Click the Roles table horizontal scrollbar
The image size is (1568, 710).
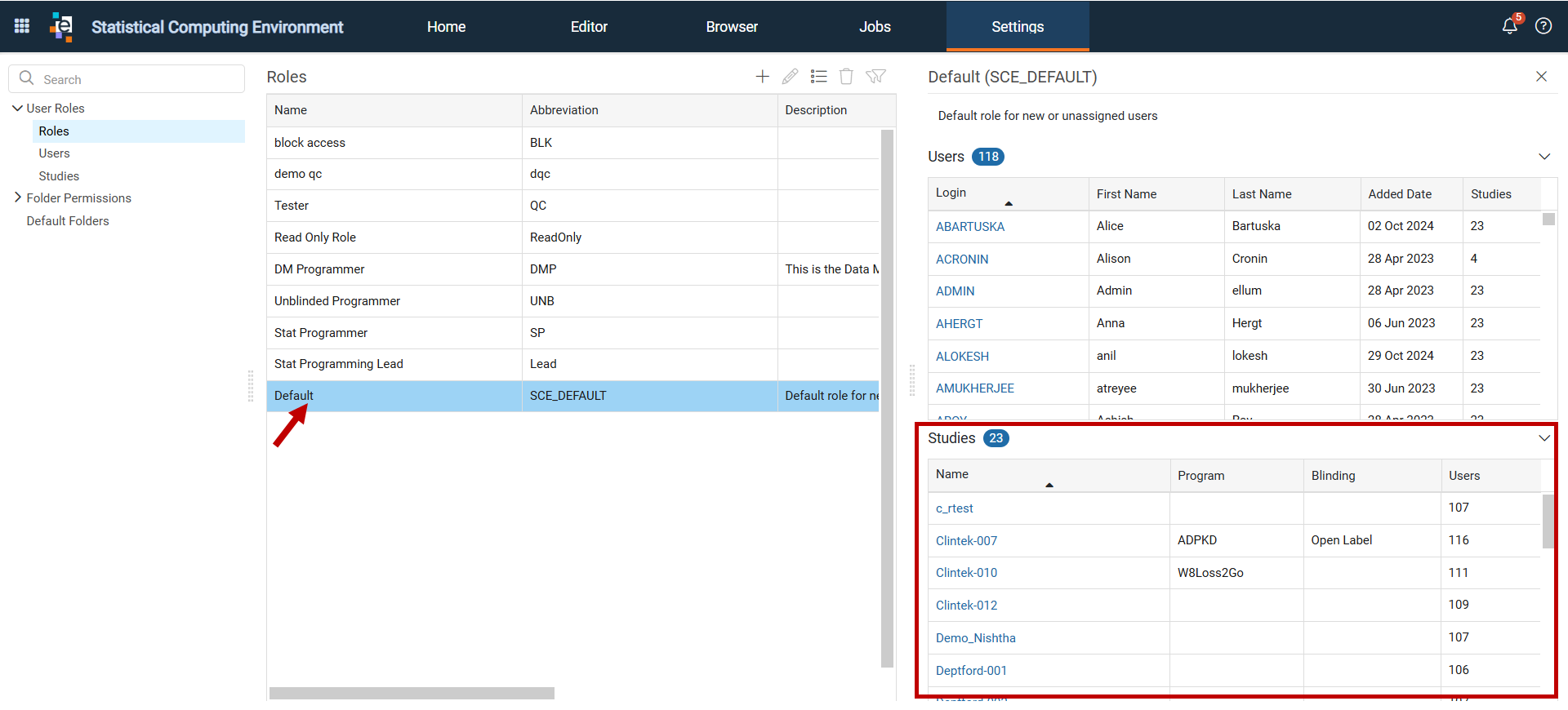point(412,693)
